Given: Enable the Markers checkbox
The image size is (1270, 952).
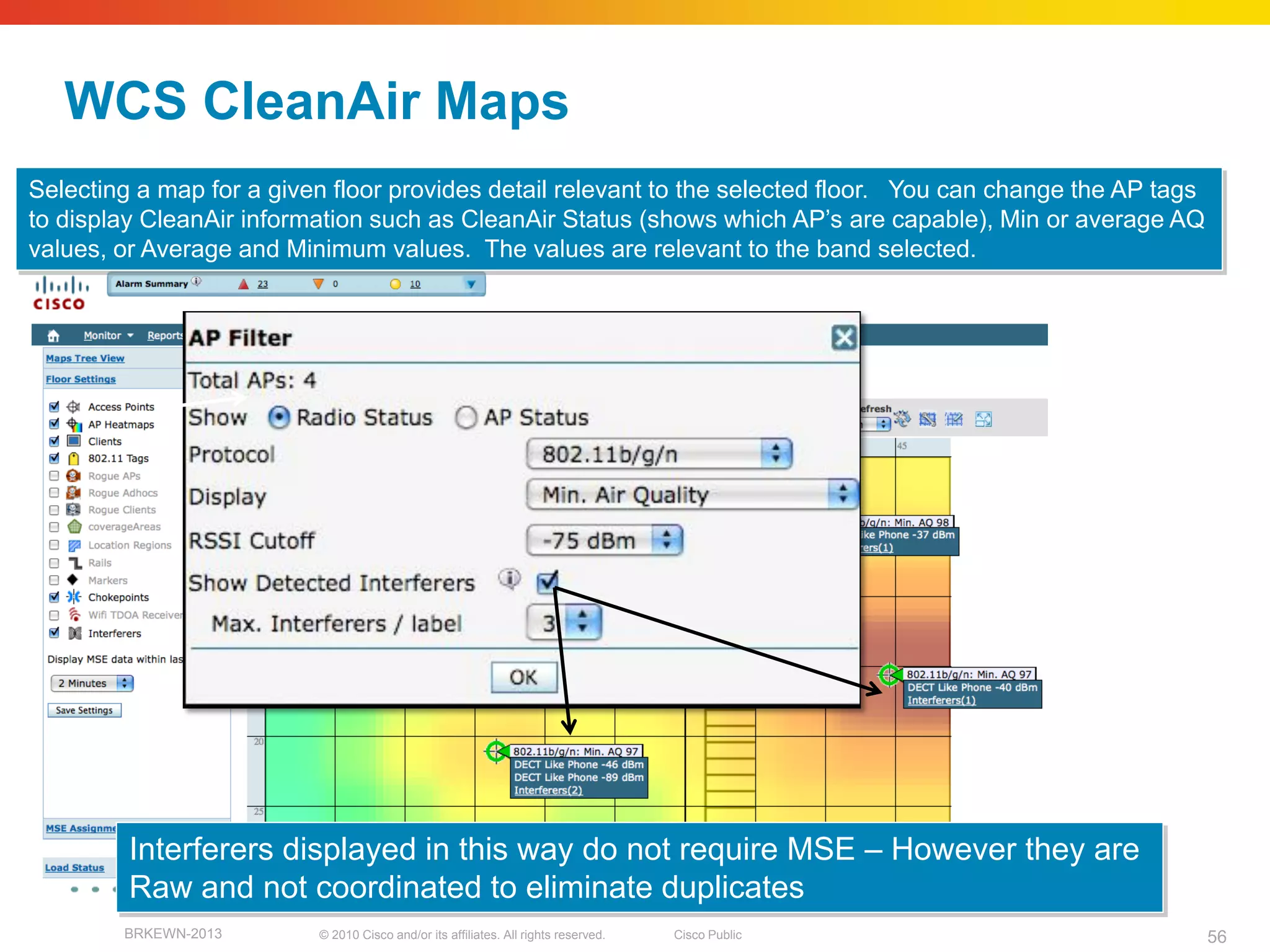Looking at the screenshot, I should [x=54, y=580].
